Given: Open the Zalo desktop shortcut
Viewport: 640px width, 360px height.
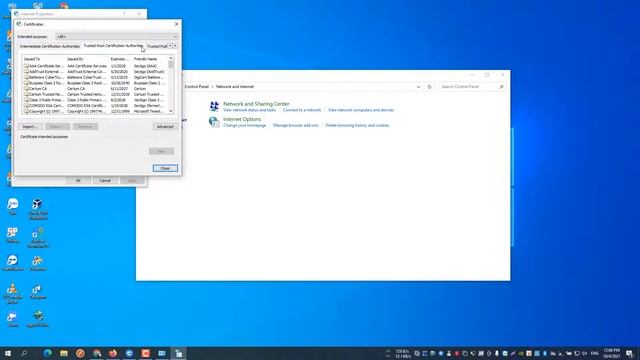Looking at the screenshot, I should pos(13,206).
